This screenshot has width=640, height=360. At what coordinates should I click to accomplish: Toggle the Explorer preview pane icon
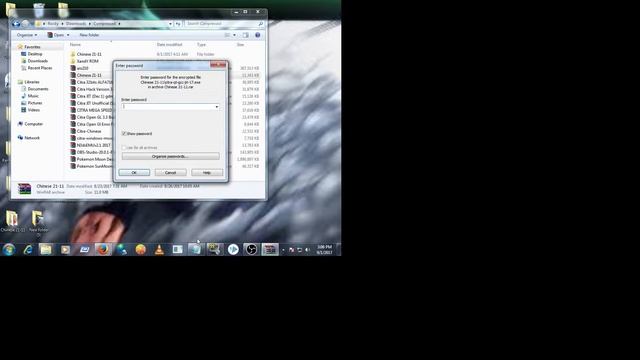245,35
